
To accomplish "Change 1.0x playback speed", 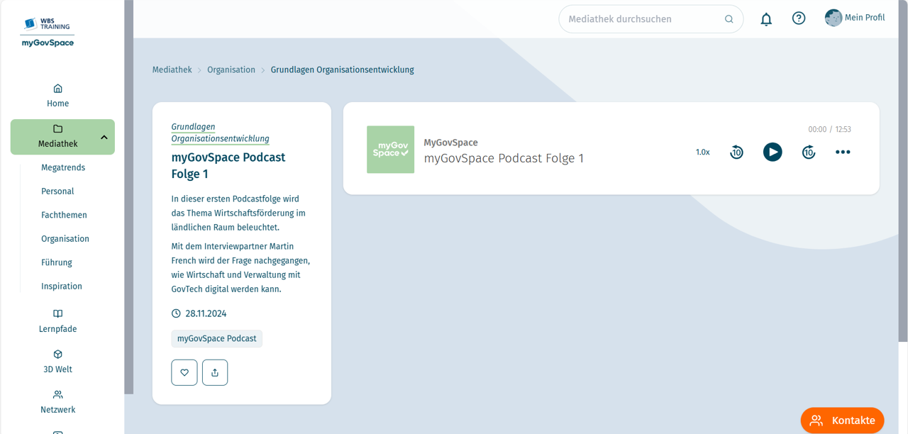I will pos(702,152).
